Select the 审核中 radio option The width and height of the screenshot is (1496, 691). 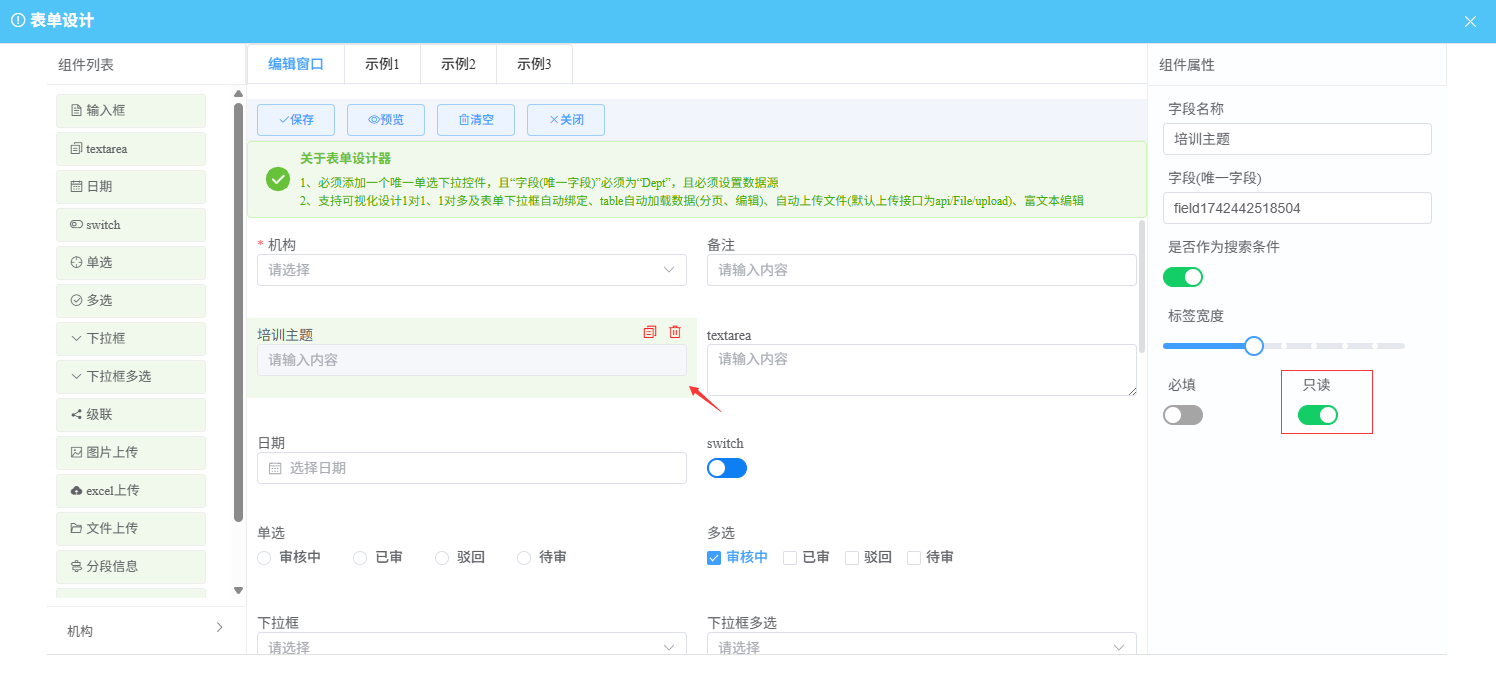264,558
